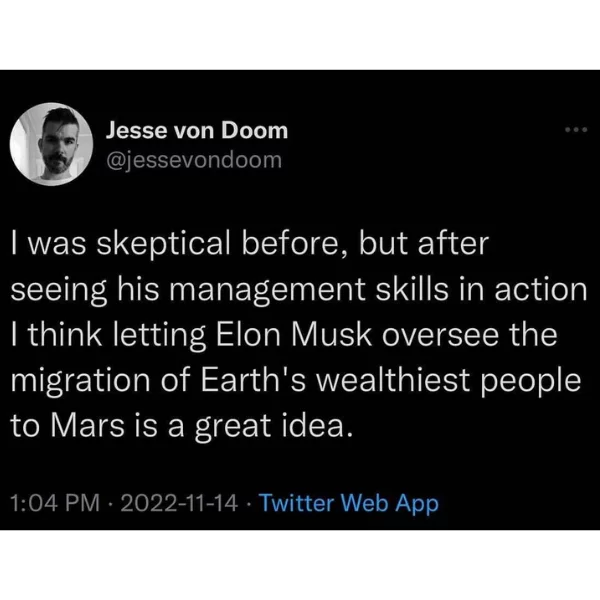
Task: Click the 2022-11-14 date text
Action: point(179,502)
